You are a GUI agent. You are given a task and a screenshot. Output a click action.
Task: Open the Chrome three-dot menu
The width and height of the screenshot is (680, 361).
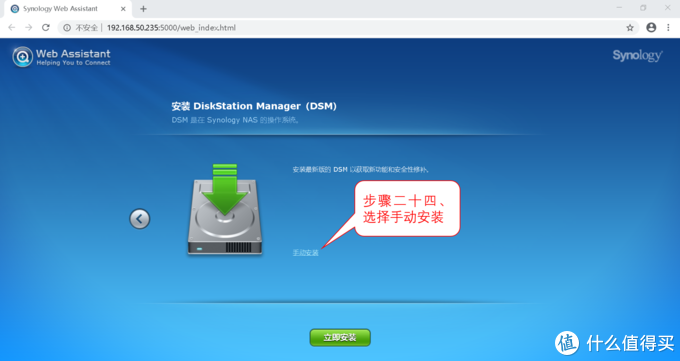click(x=668, y=27)
